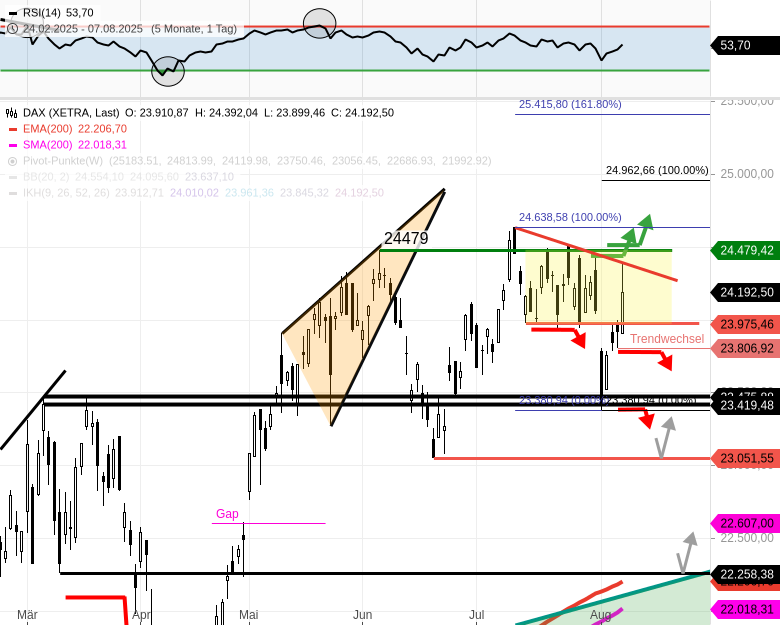Click the Jun label on the time axis
The height and width of the screenshot is (625, 780).
click(363, 615)
